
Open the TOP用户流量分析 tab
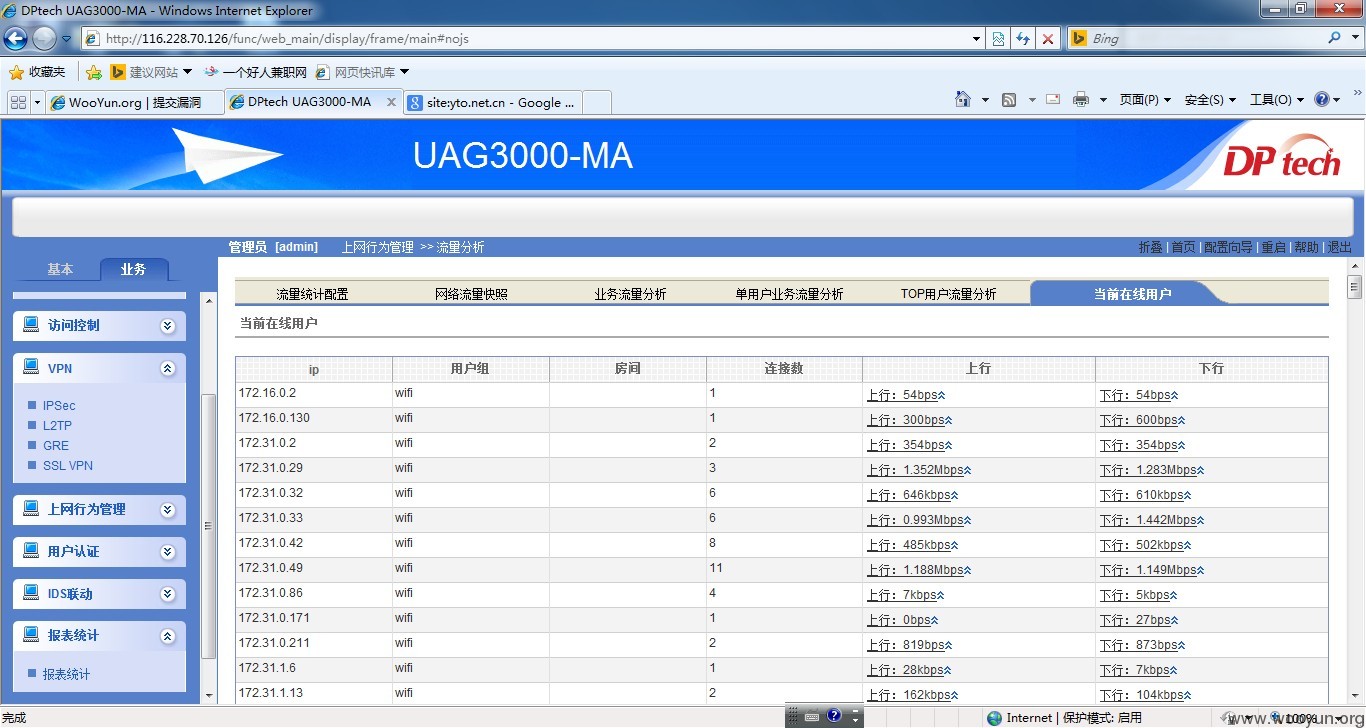948,294
